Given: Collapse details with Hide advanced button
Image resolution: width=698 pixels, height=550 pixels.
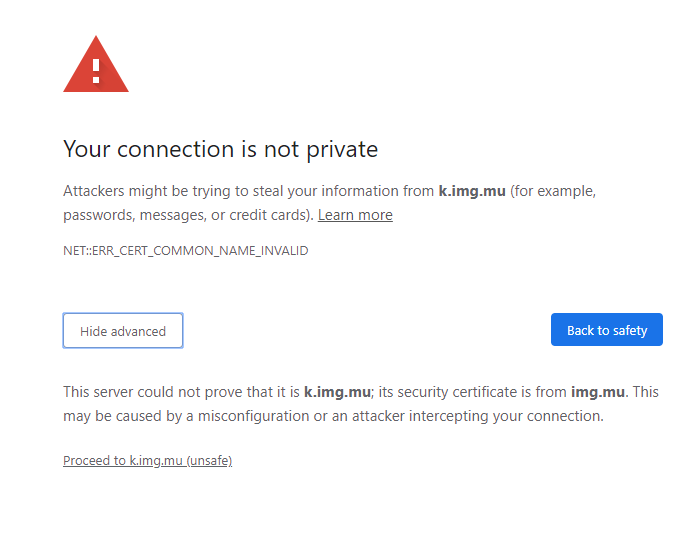Looking at the screenshot, I should tap(123, 331).
